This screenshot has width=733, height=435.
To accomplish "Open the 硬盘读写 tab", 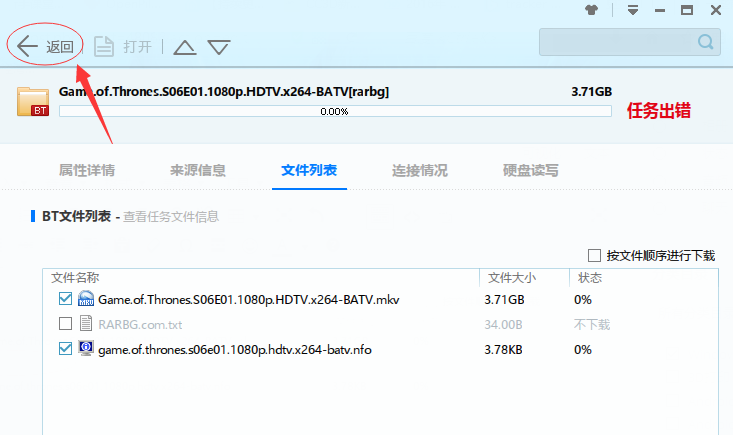I will click(x=531, y=170).
